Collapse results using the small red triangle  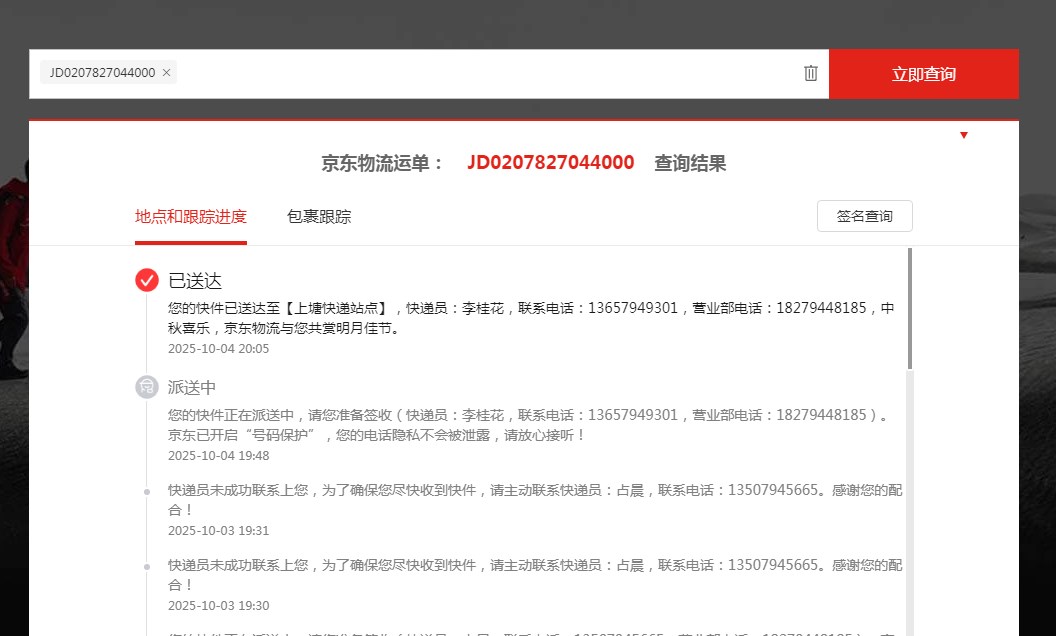click(964, 135)
